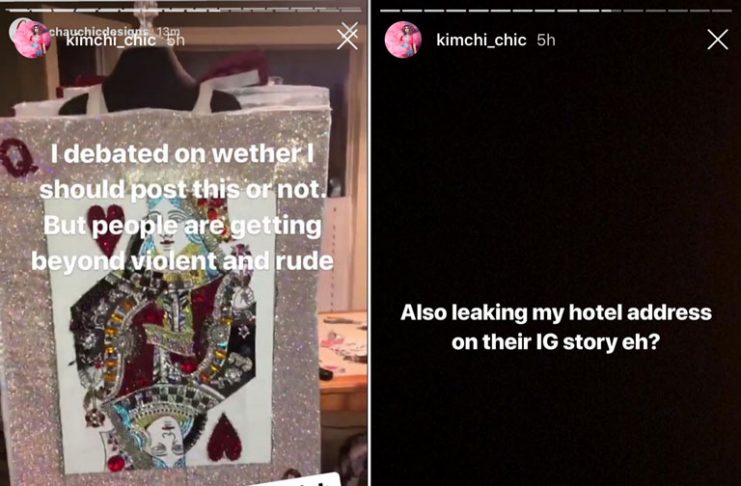Tap the 'on their IG story eh?' line
Image resolution: width=741 pixels, height=486 pixels.
point(555,342)
